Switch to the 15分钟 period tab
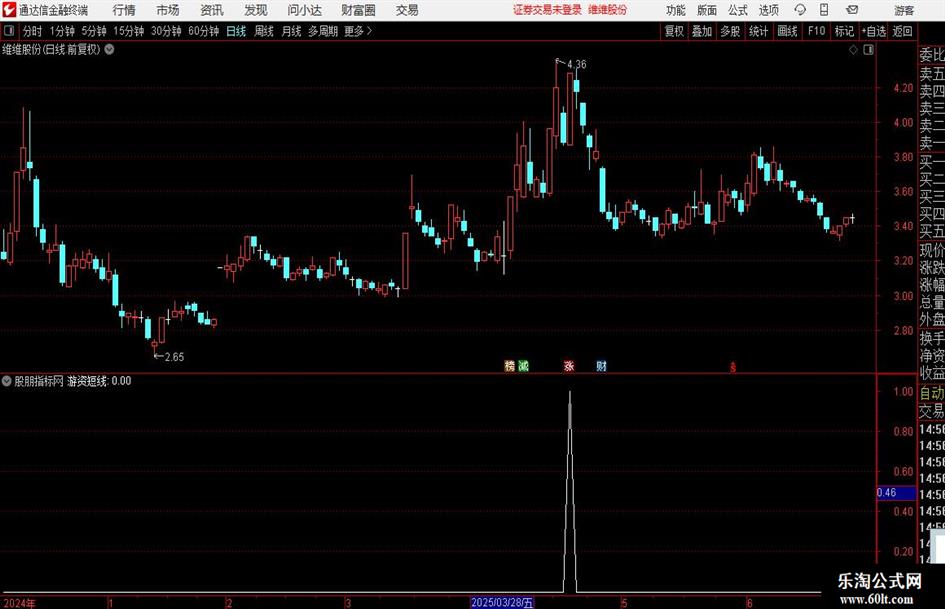Screen dimensions: 945x609 pos(129,31)
